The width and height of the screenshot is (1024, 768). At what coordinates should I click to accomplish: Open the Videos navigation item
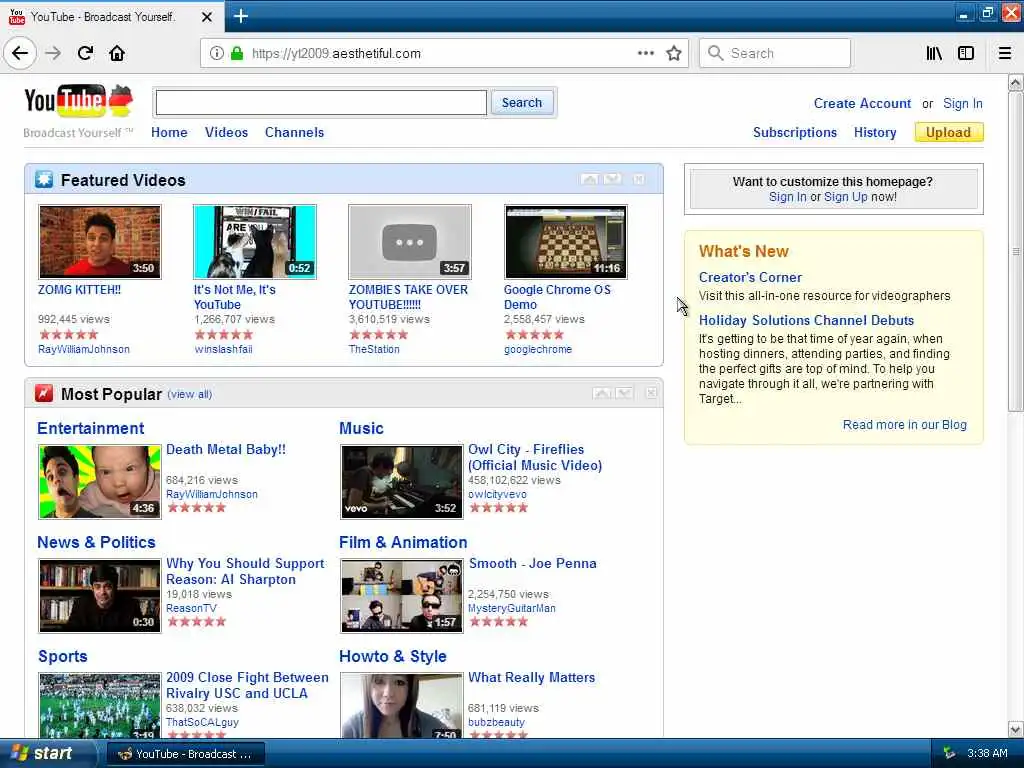pos(226,132)
